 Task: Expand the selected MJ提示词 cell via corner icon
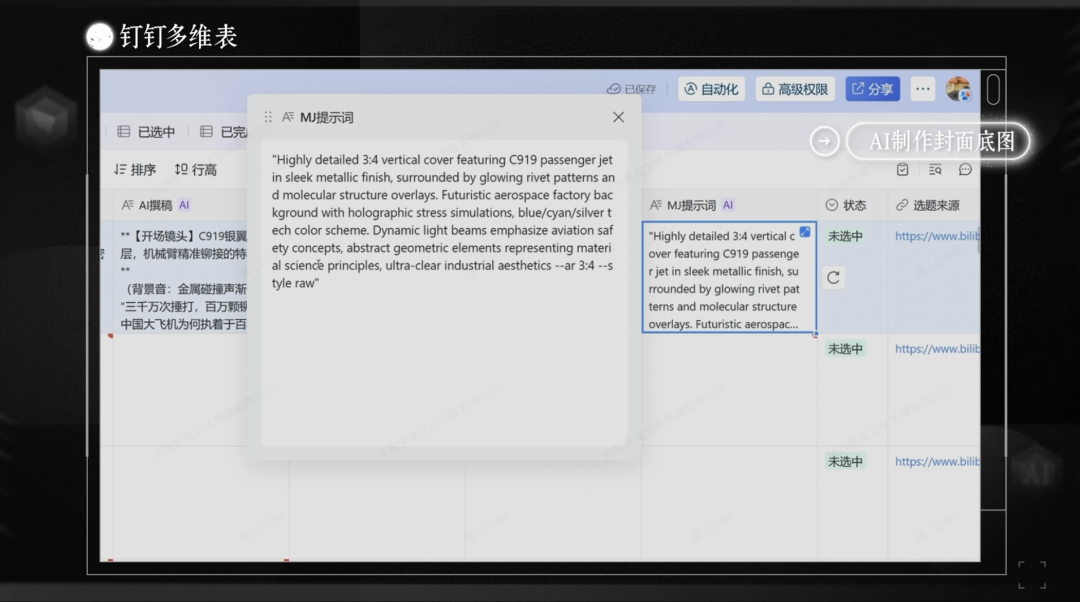tap(804, 232)
